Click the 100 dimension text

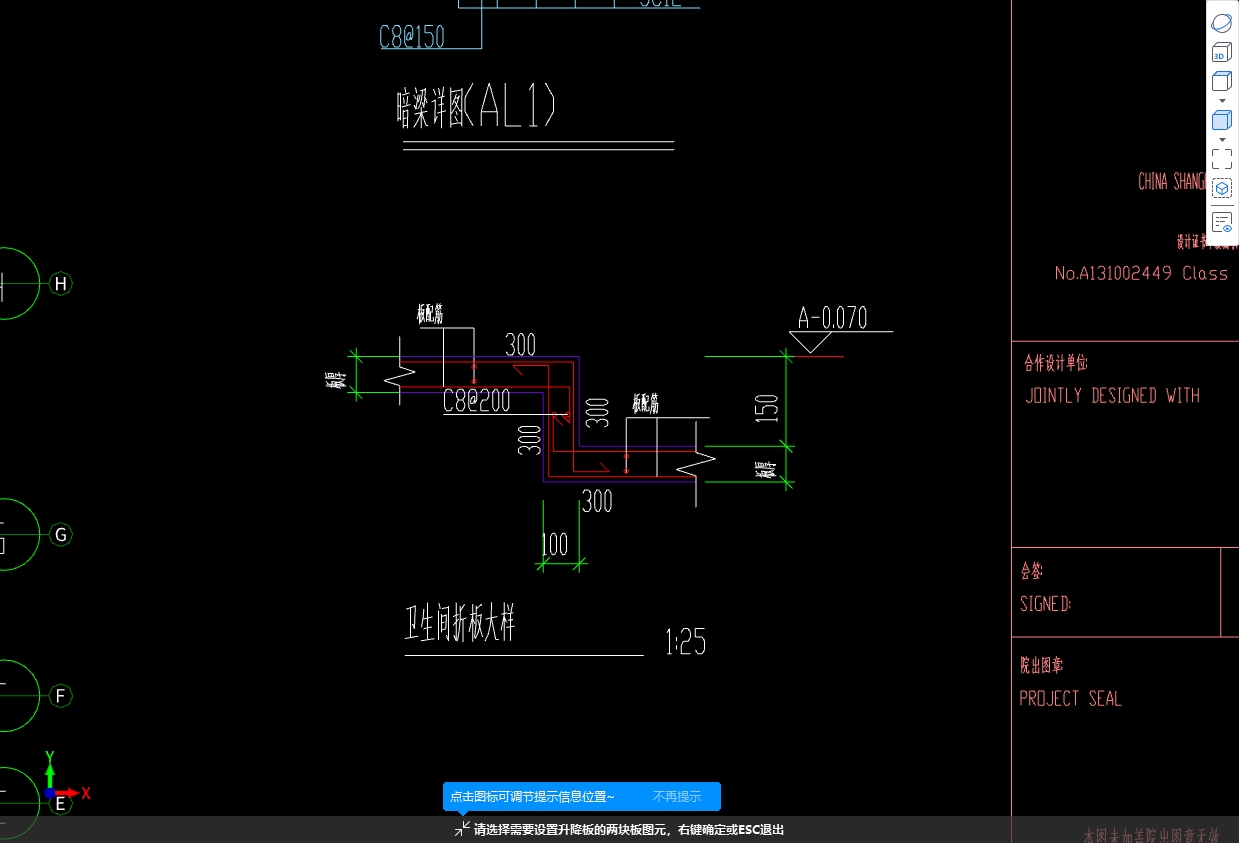(x=554, y=544)
